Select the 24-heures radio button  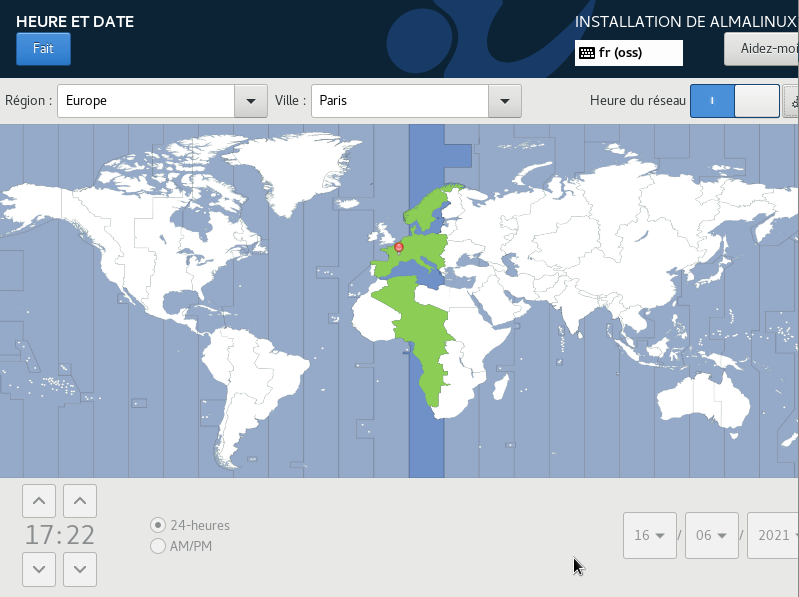click(x=158, y=525)
